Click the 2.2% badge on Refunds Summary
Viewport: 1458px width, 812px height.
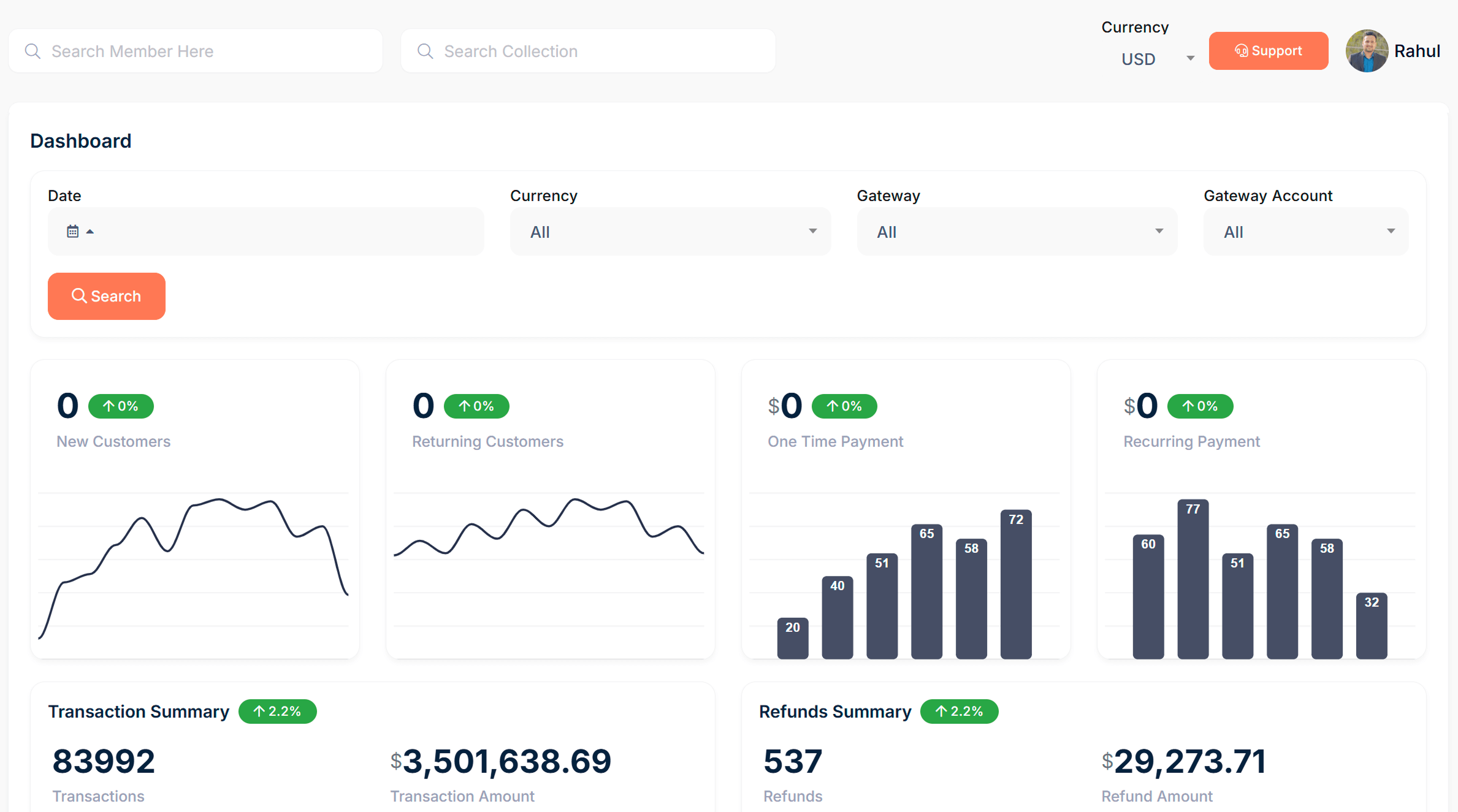click(960, 711)
